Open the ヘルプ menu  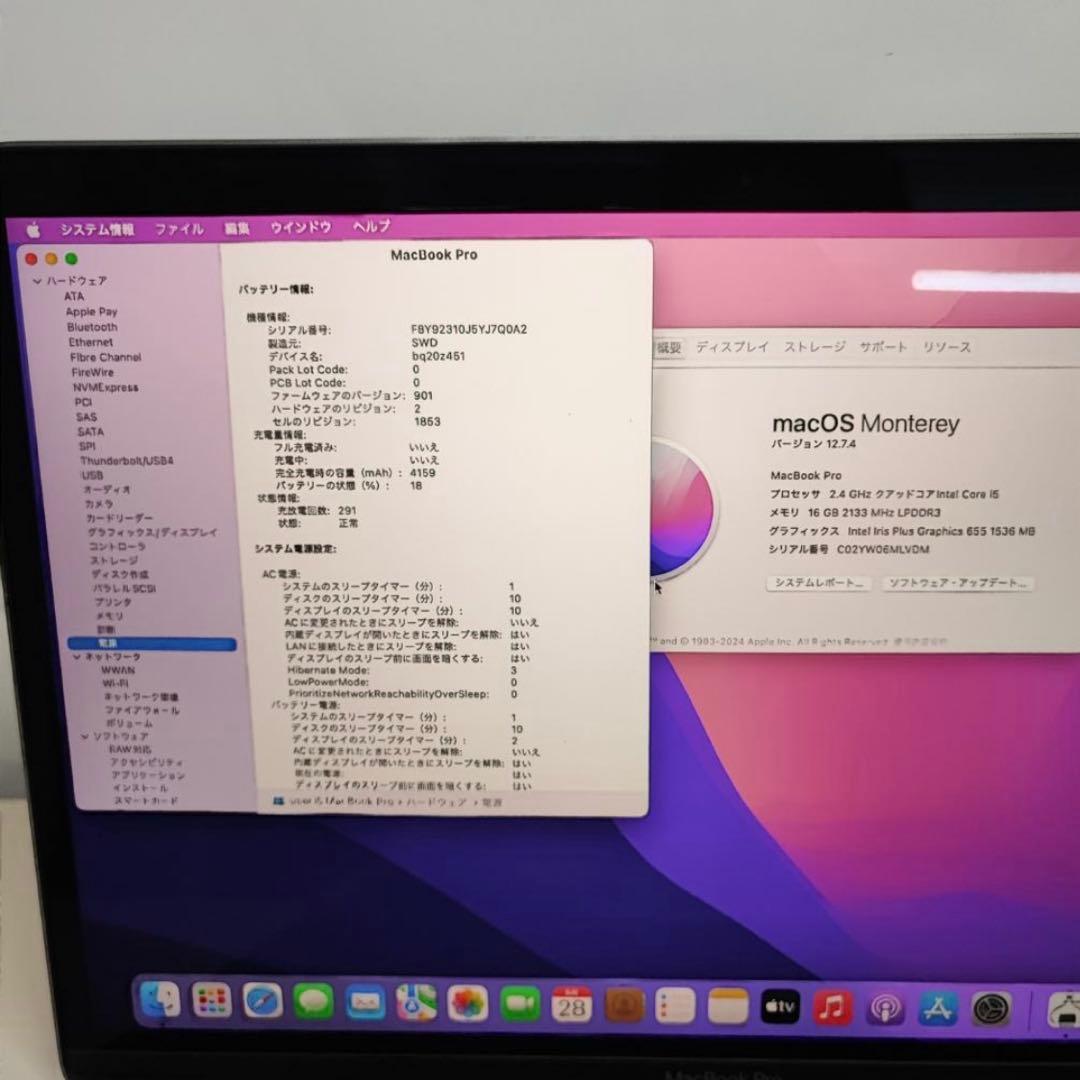click(x=371, y=226)
